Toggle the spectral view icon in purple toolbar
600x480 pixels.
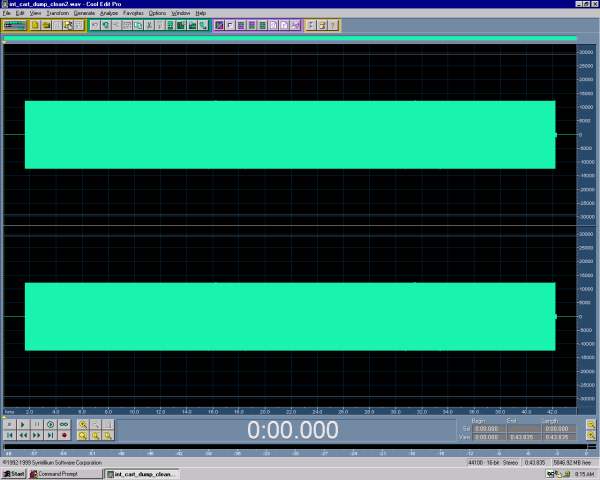219,25
